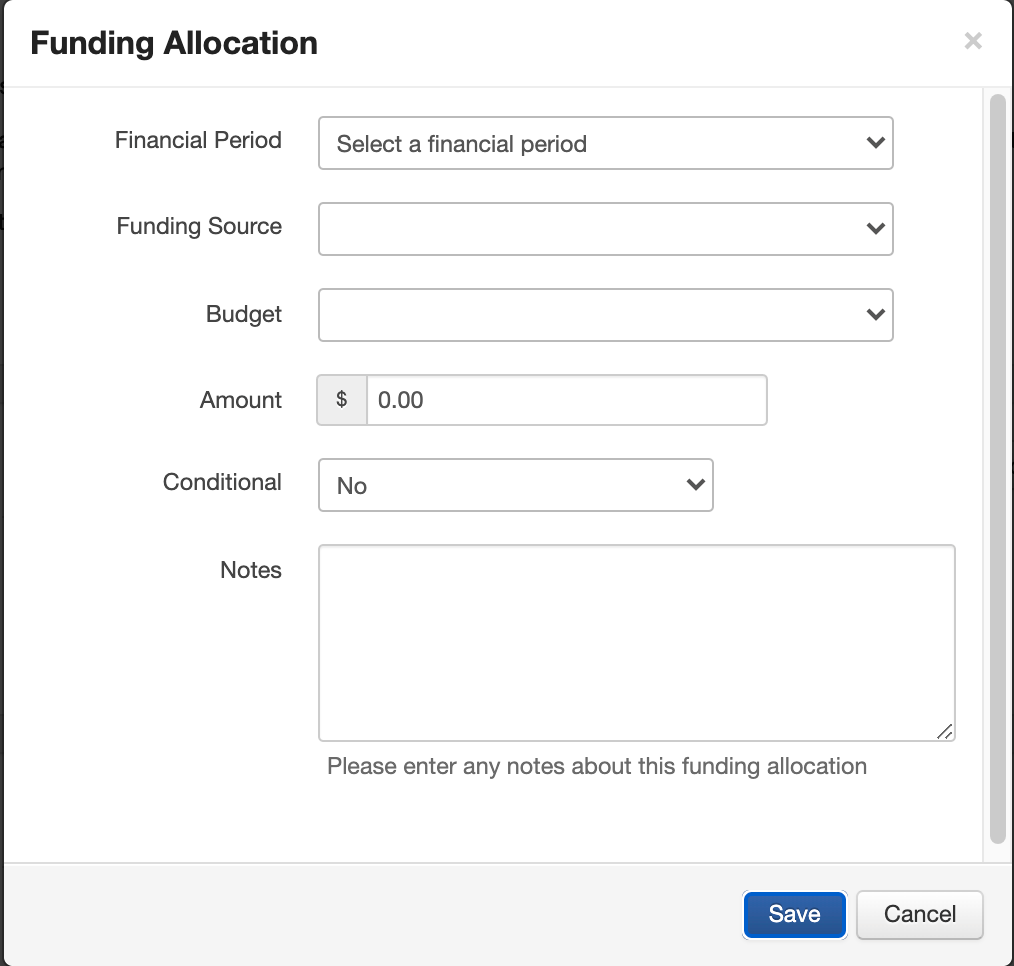
Task: Open the Conditional dropdown showing No
Action: coord(515,486)
